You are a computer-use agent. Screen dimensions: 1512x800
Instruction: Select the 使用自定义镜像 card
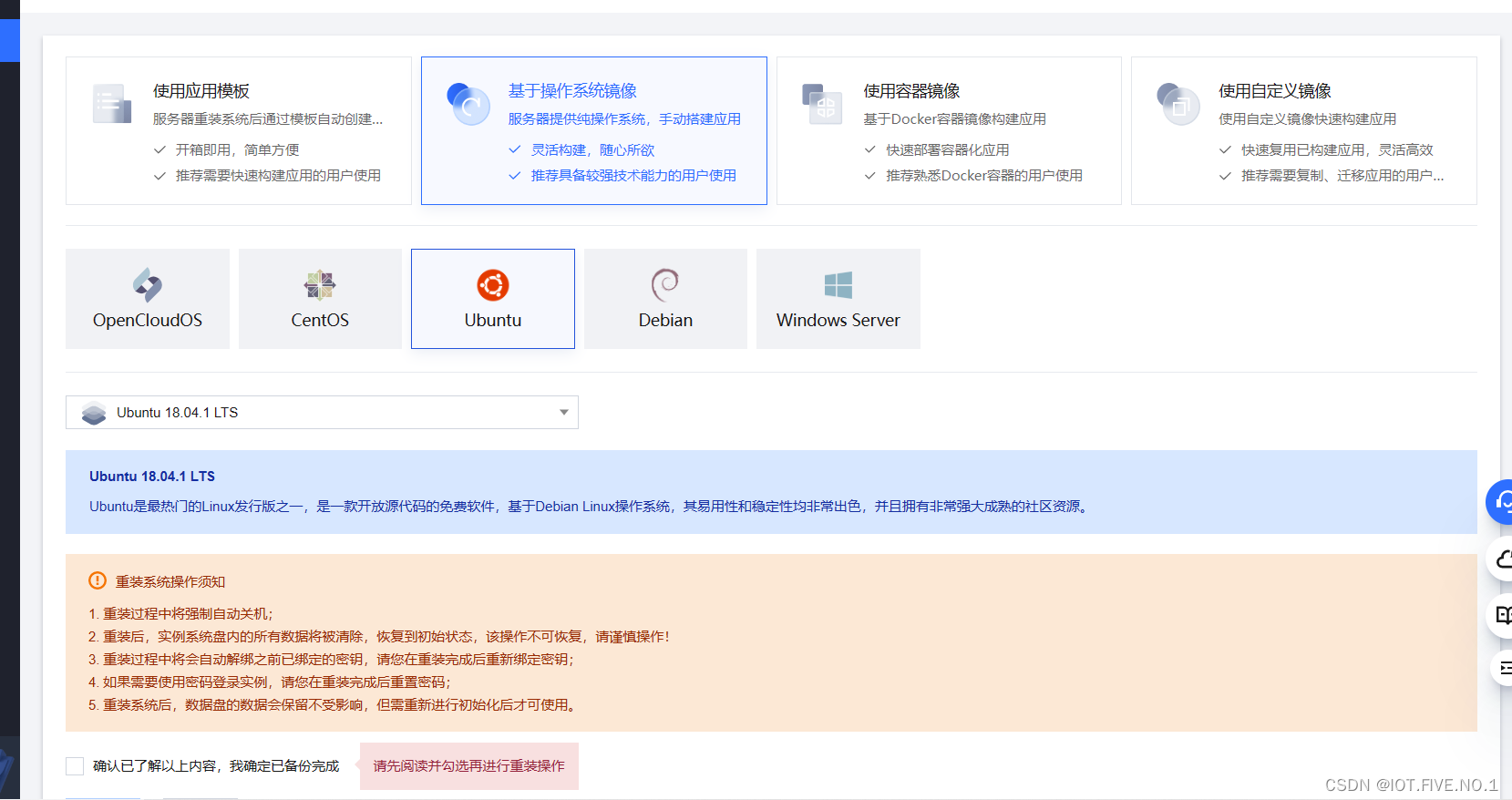[x=1304, y=130]
